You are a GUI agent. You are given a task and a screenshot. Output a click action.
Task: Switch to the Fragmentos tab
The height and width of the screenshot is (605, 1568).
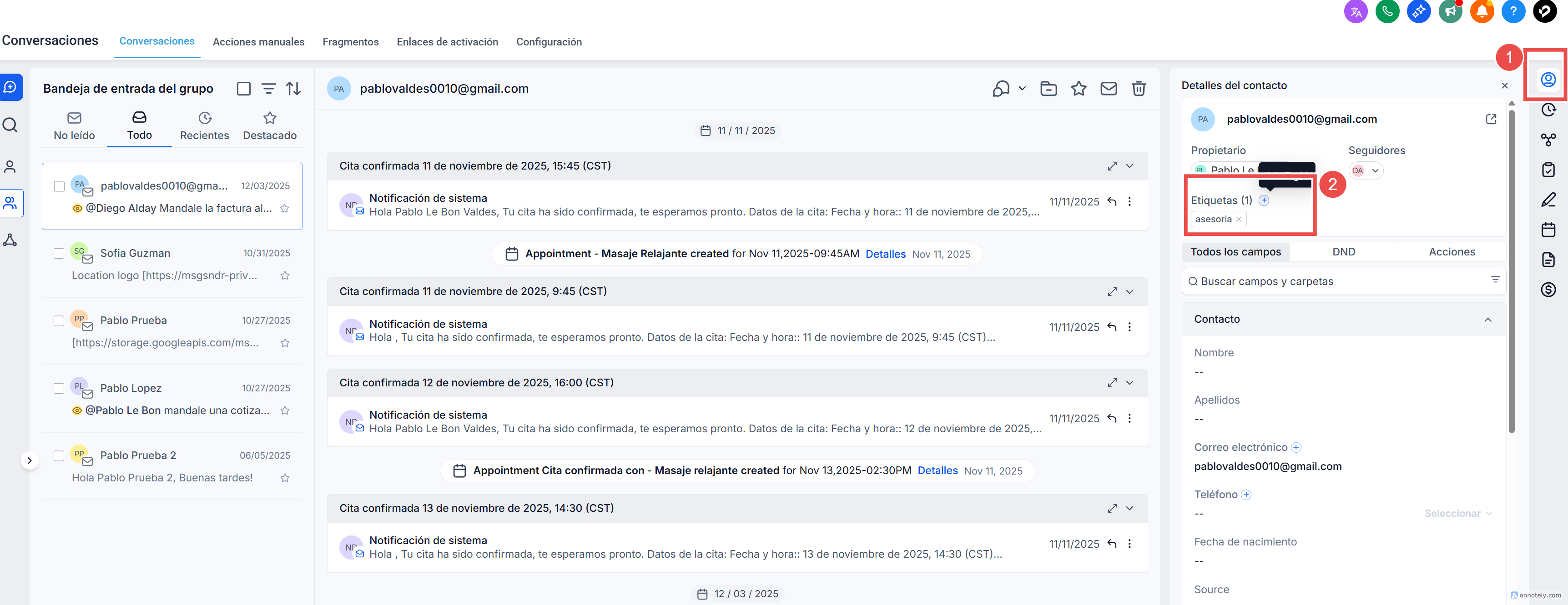[x=350, y=42]
